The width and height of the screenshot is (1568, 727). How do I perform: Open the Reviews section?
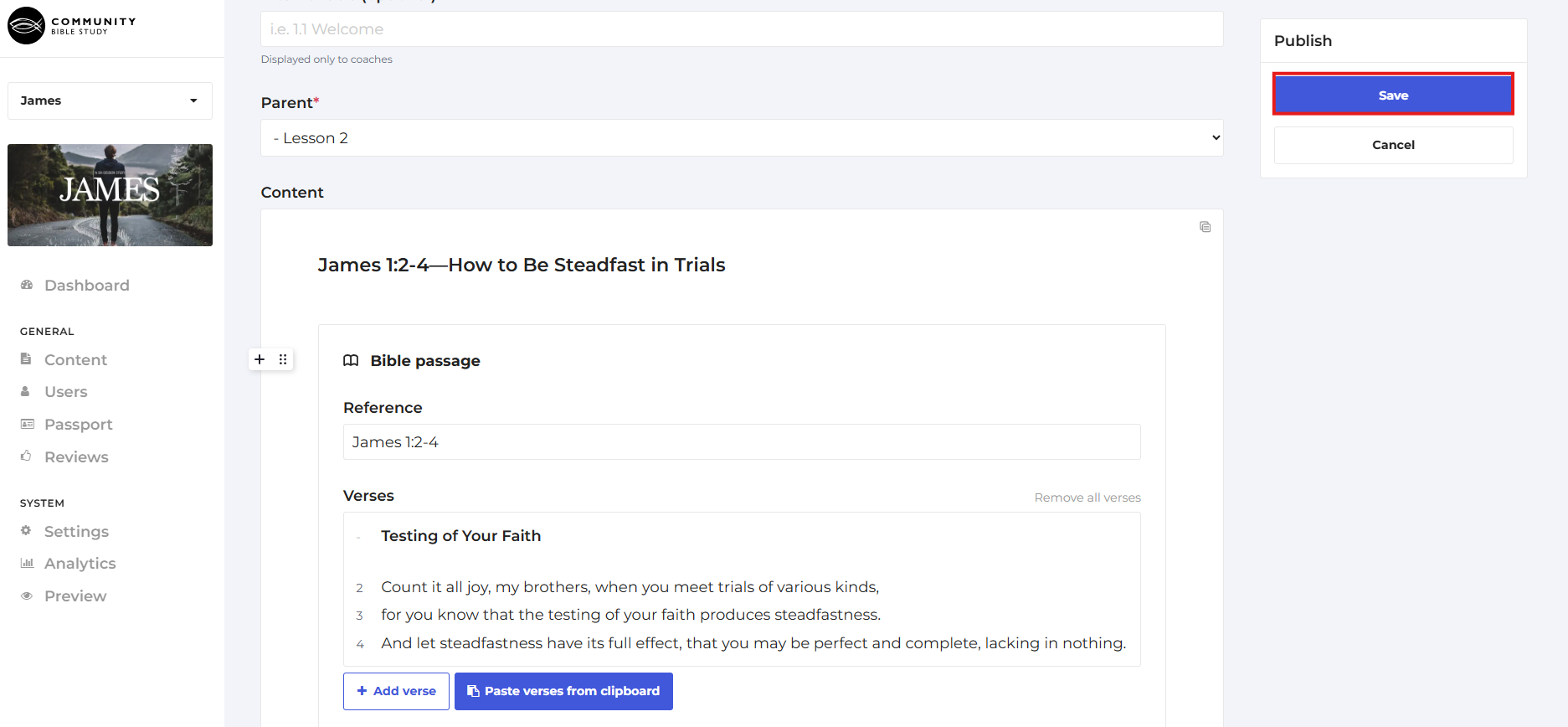click(76, 457)
